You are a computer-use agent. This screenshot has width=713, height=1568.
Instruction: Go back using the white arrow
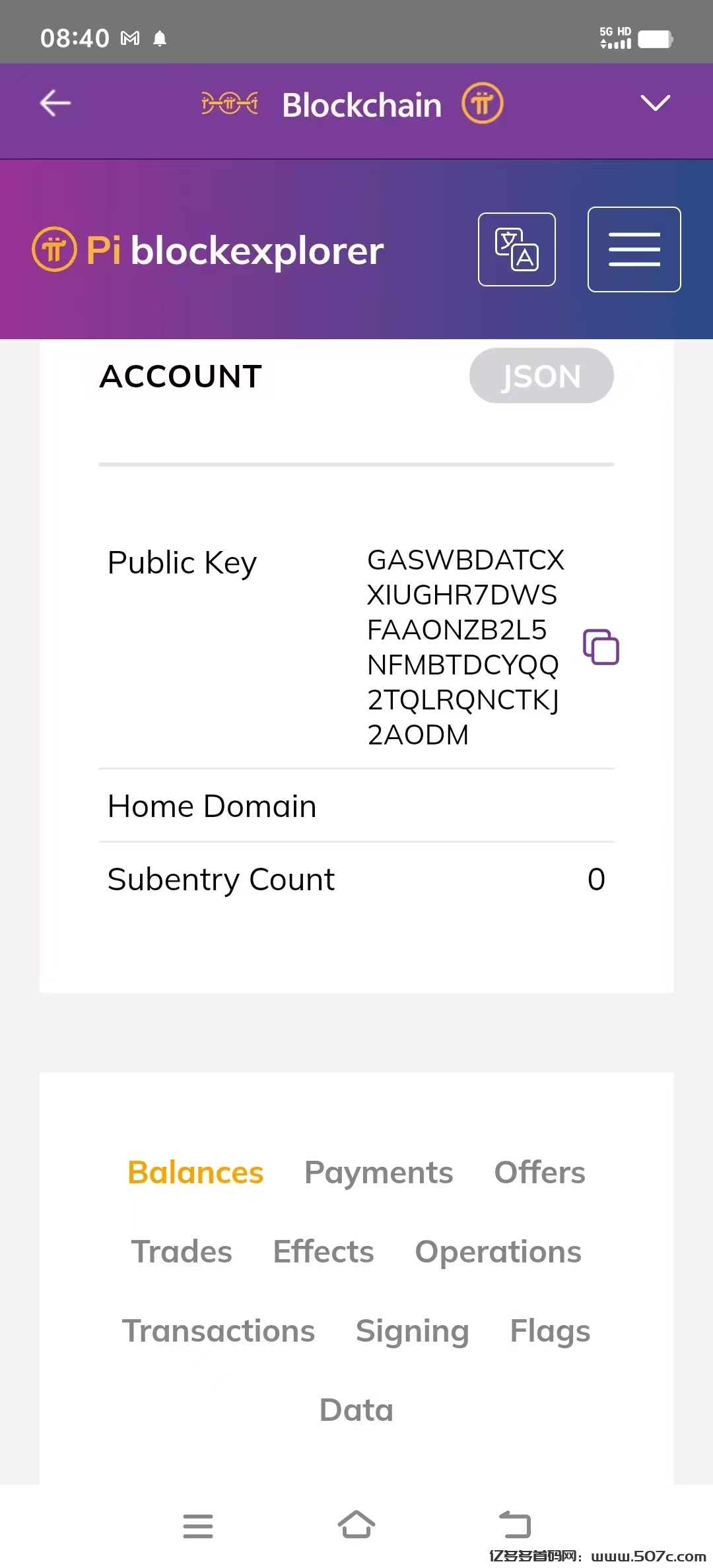(x=55, y=103)
